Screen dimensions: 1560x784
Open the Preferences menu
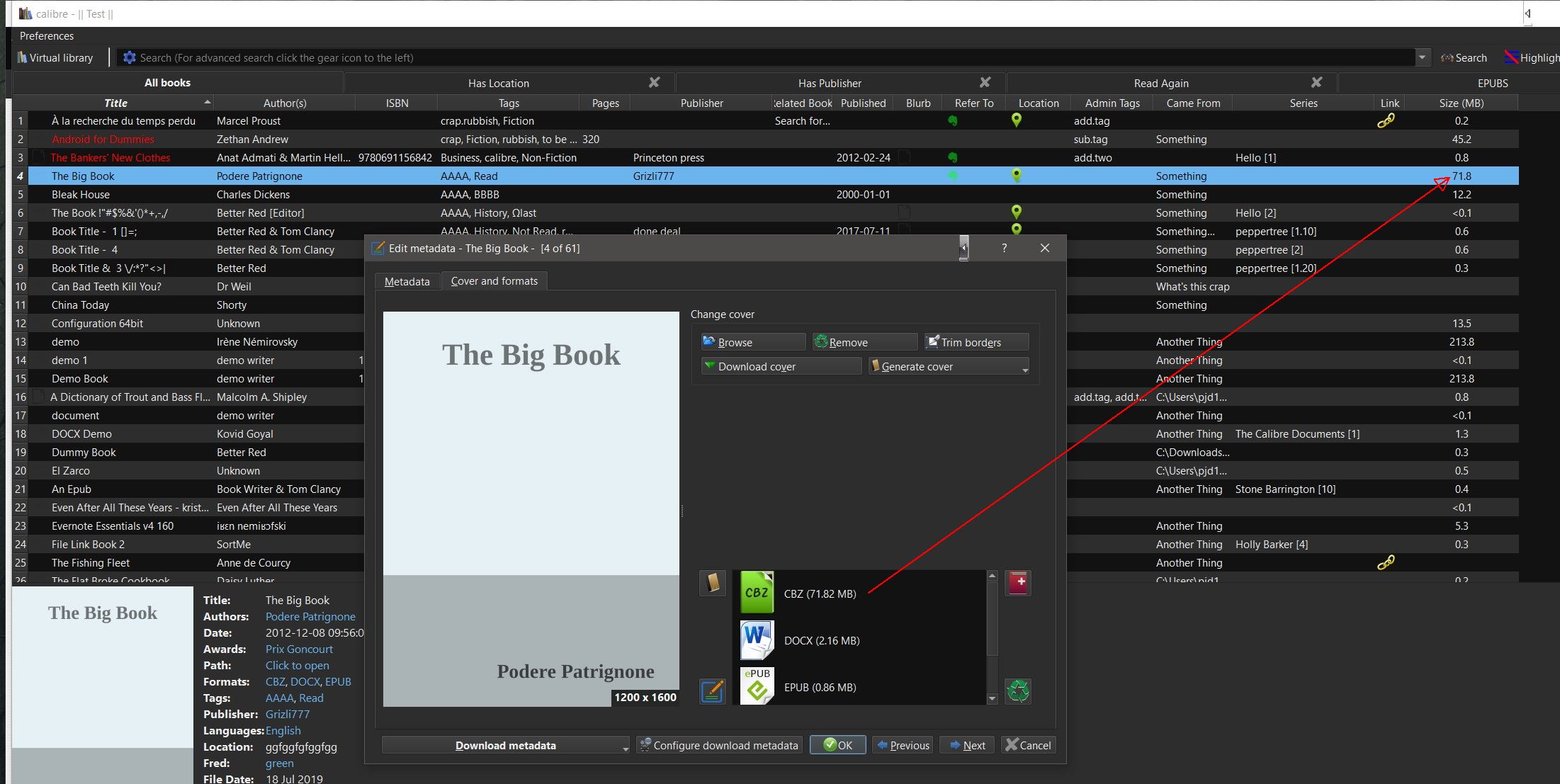point(46,35)
